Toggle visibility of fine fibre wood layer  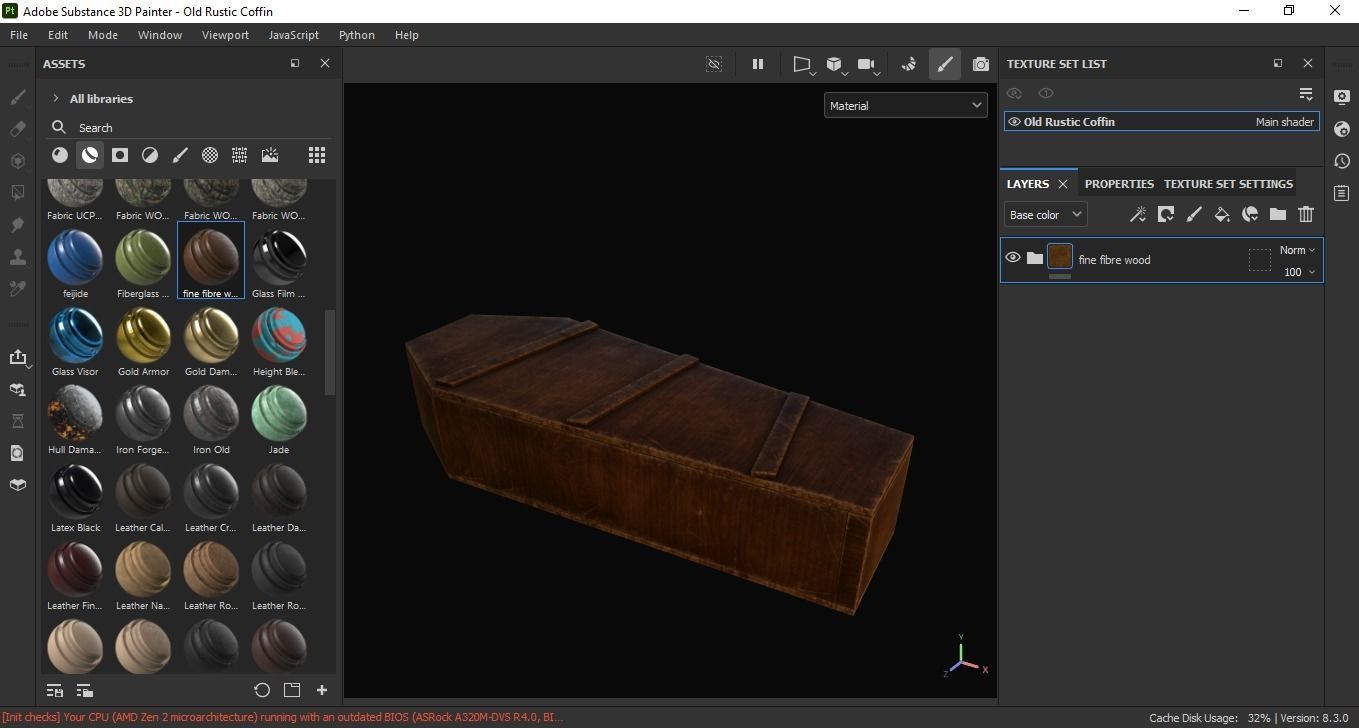click(1013, 258)
